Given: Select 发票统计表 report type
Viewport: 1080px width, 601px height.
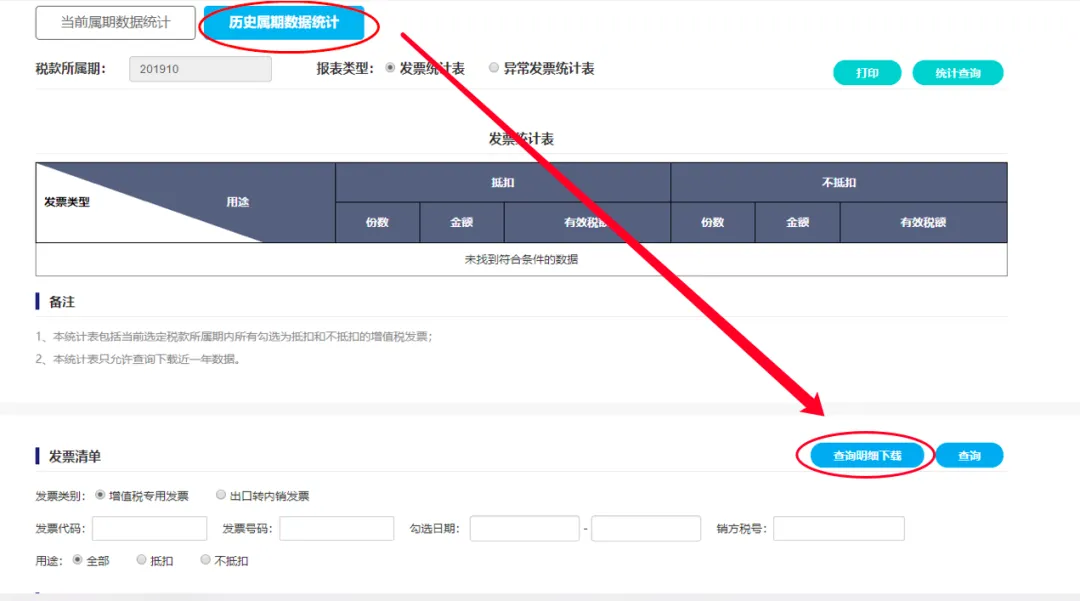Looking at the screenshot, I should 390,67.
